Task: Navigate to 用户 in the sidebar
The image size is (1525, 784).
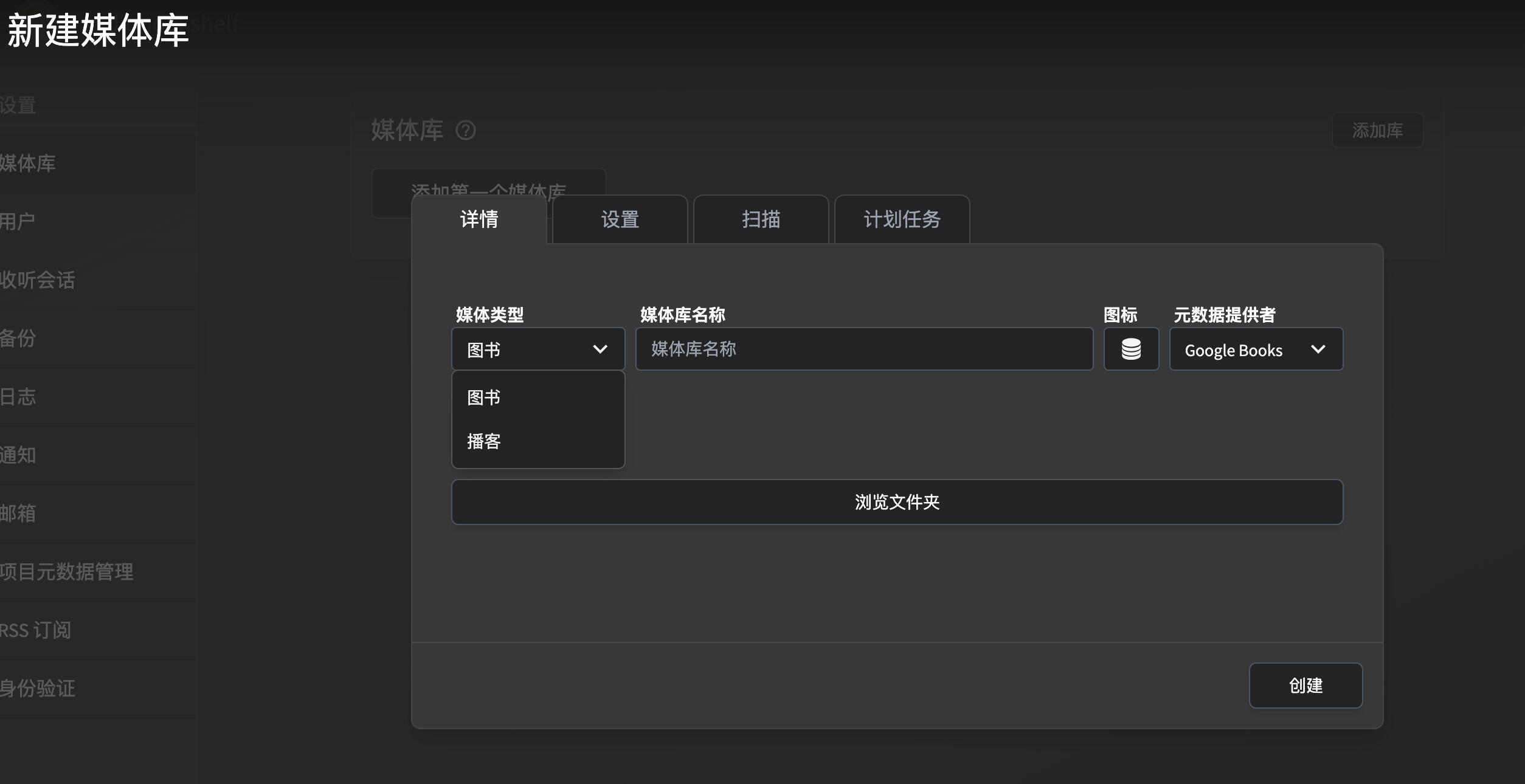Action: [x=17, y=221]
